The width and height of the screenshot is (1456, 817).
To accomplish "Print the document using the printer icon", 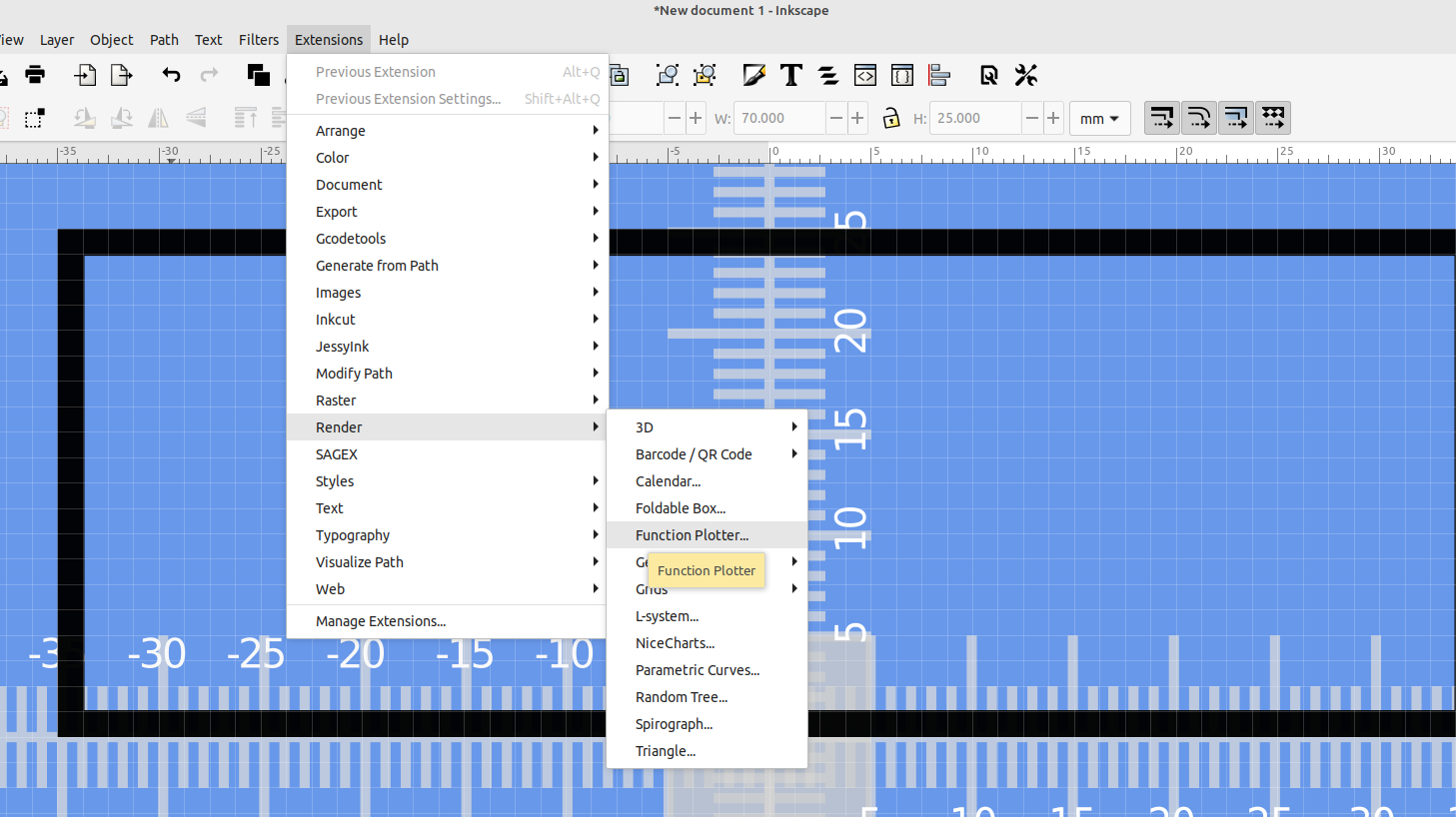I will coord(35,75).
